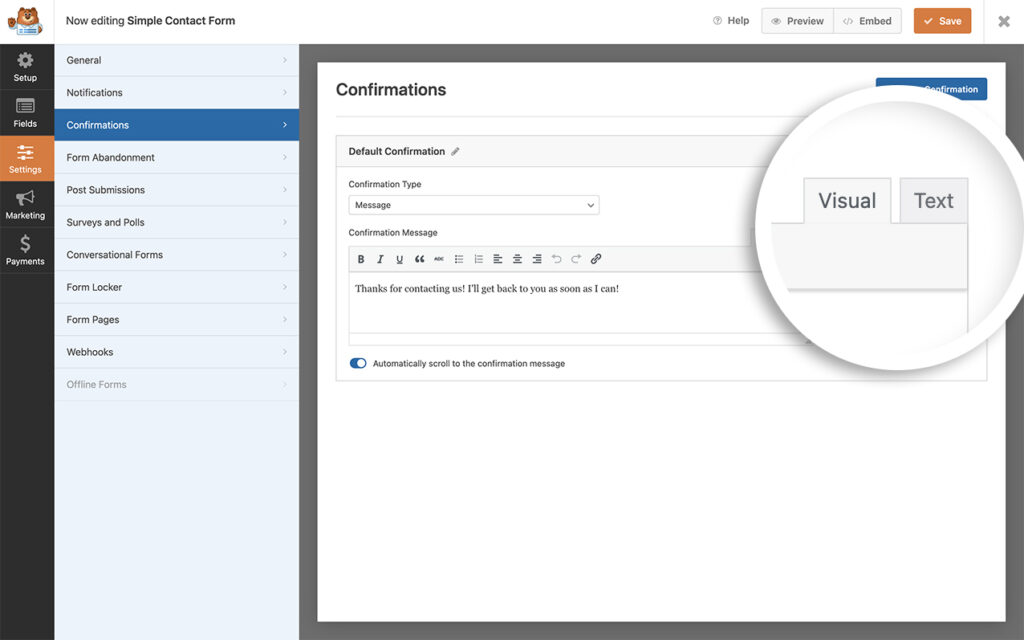Insert a blockquote in the message
The image size is (1024, 640).
[419, 258]
